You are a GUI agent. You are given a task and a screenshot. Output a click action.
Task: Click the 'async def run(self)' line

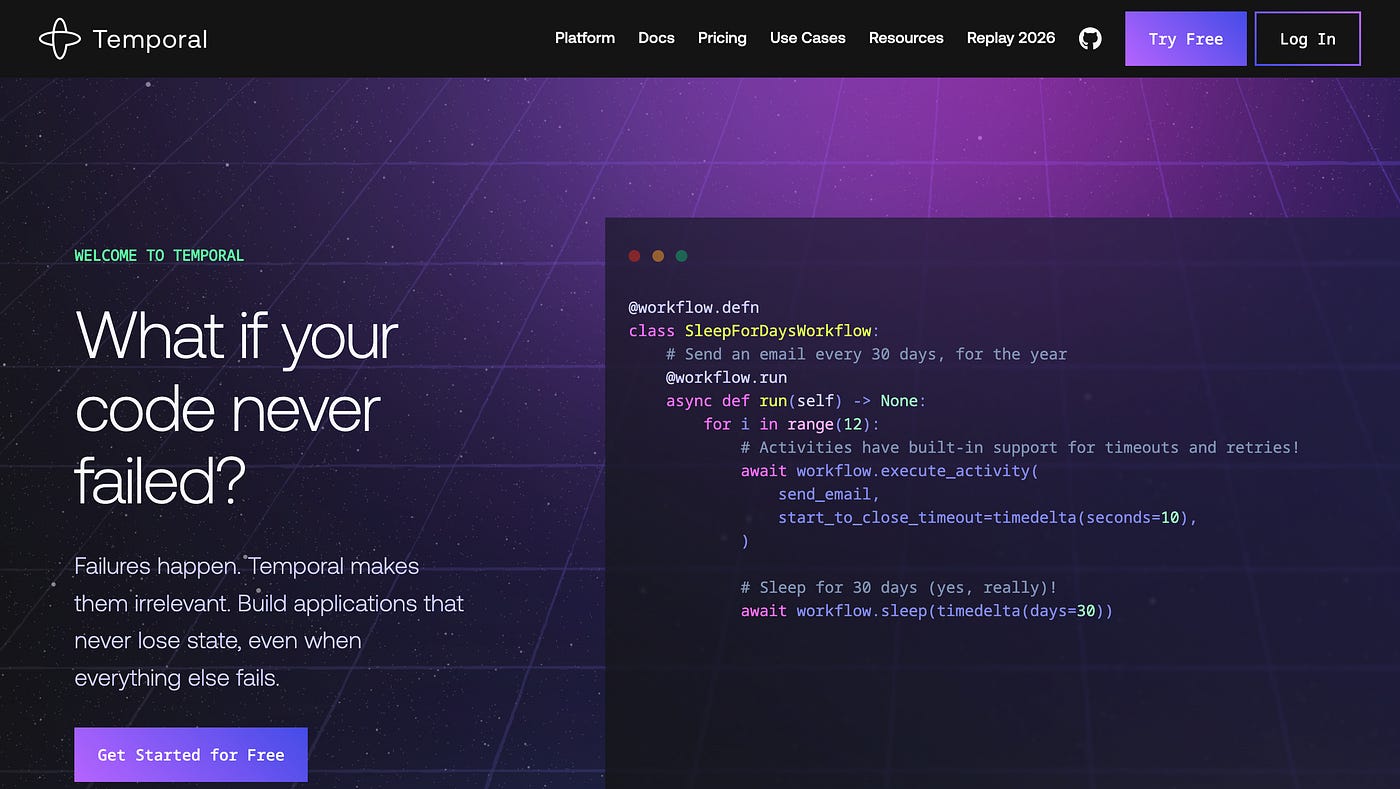pyautogui.click(x=797, y=401)
